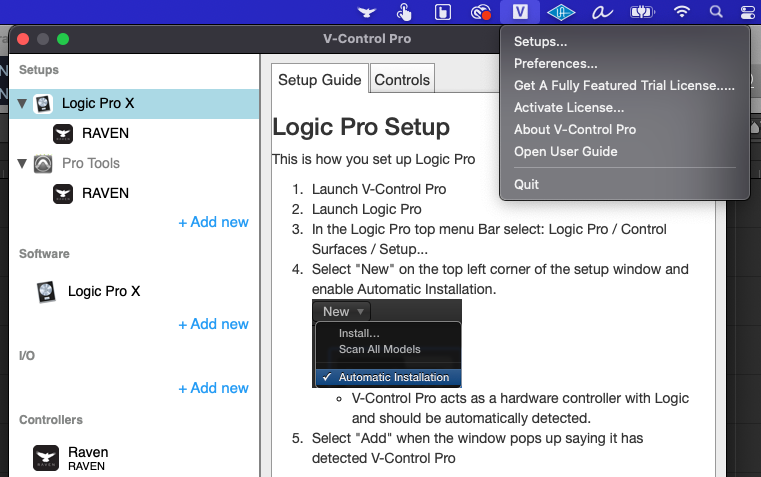Click the script 'a' icon in menu bar

point(602,12)
